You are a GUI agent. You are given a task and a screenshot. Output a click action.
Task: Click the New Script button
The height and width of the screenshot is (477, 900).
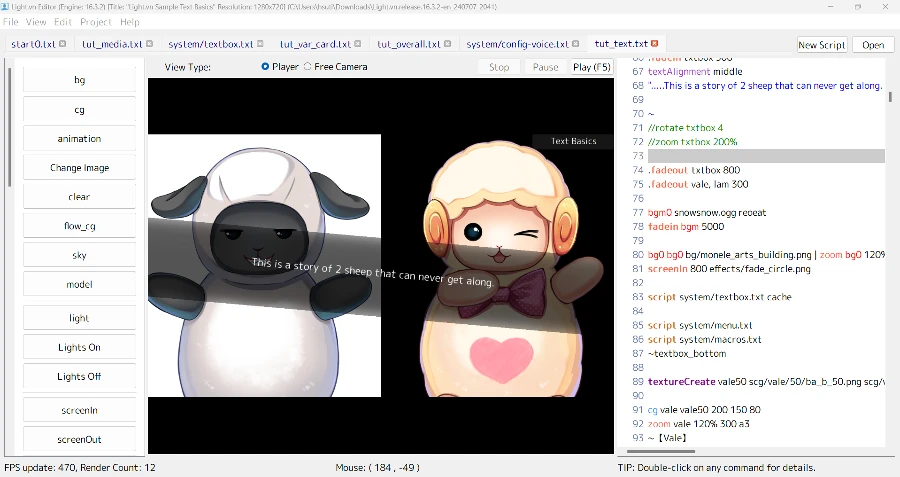pos(822,45)
